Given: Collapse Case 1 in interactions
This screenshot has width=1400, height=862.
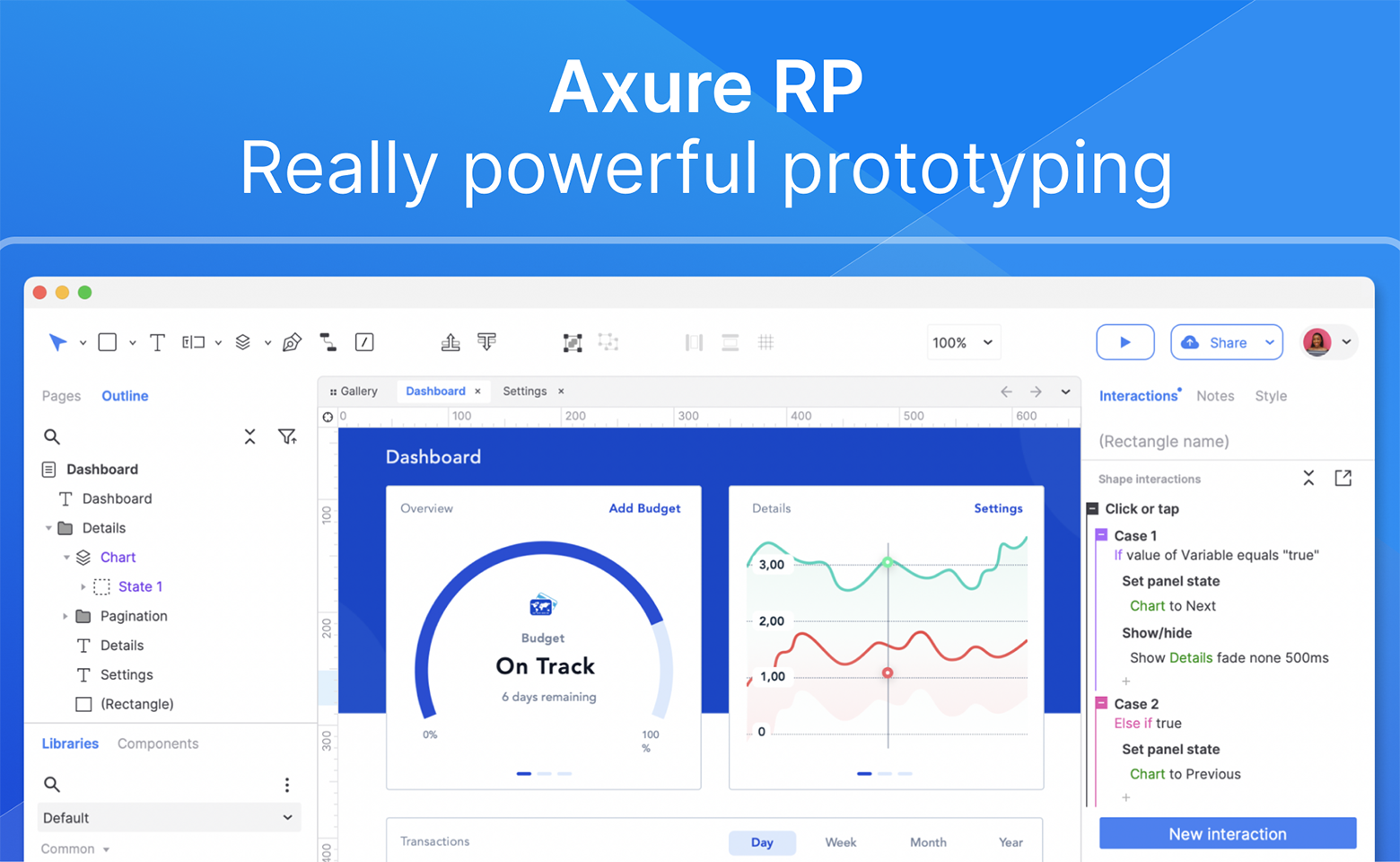Looking at the screenshot, I should point(1101,535).
